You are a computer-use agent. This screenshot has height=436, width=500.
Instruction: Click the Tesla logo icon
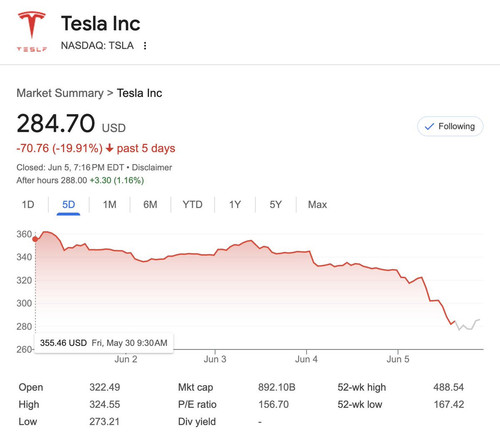(x=32, y=31)
